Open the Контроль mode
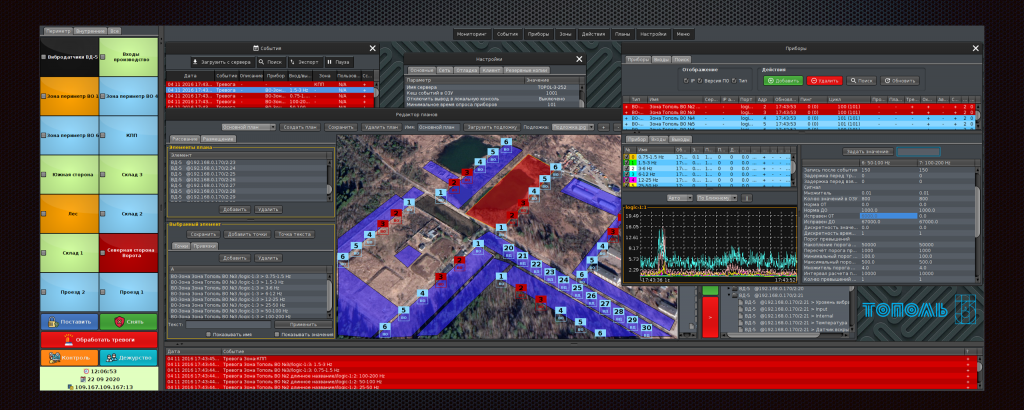Screen dimensions: 1024x410 click(x=69, y=357)
